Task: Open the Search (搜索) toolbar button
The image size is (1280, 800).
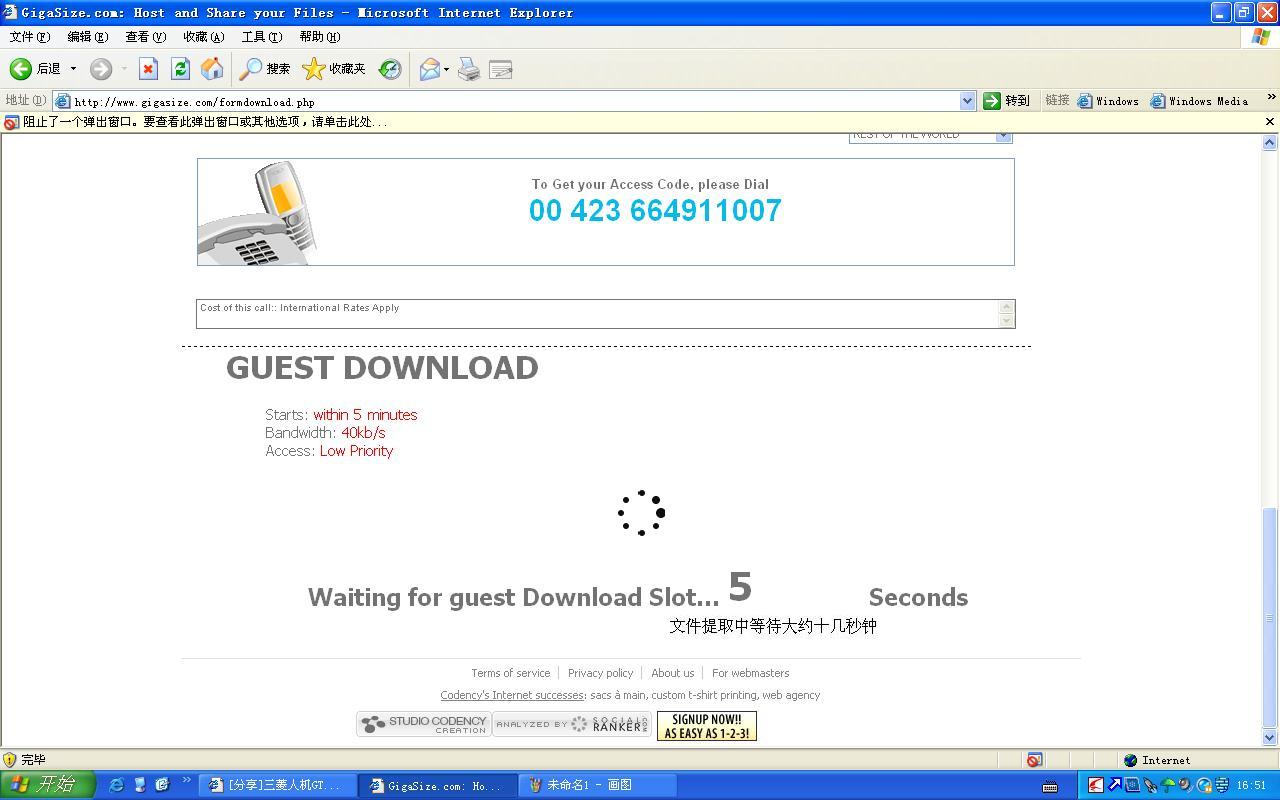Action: tap(265, 69)
